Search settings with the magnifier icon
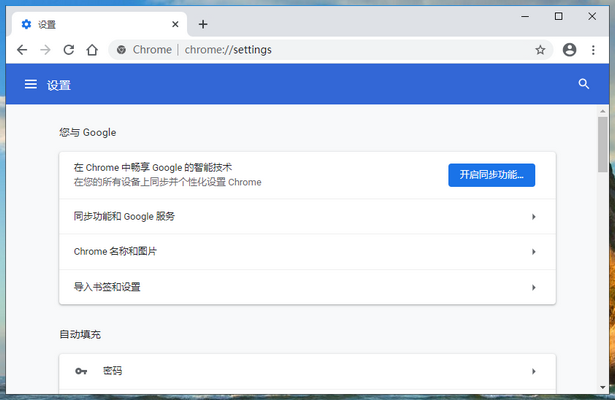Viewport: 615px width, 400px height. click(584, 84)
